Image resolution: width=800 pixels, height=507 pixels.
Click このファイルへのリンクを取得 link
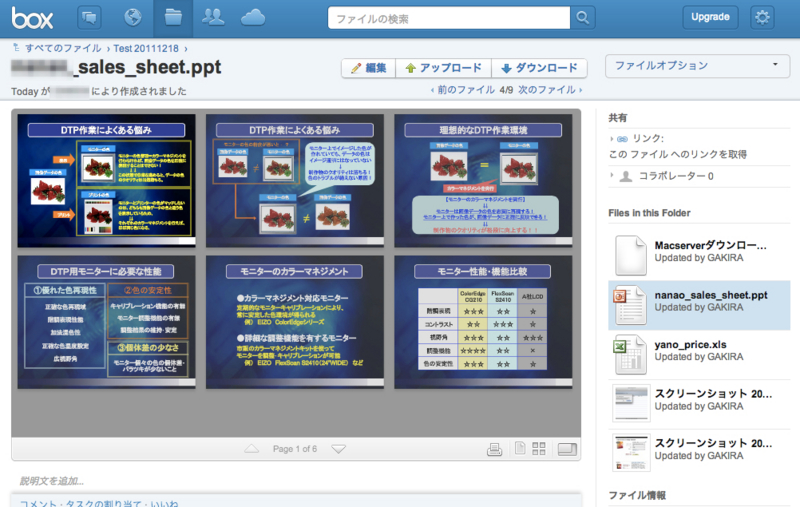click(678, 154)
